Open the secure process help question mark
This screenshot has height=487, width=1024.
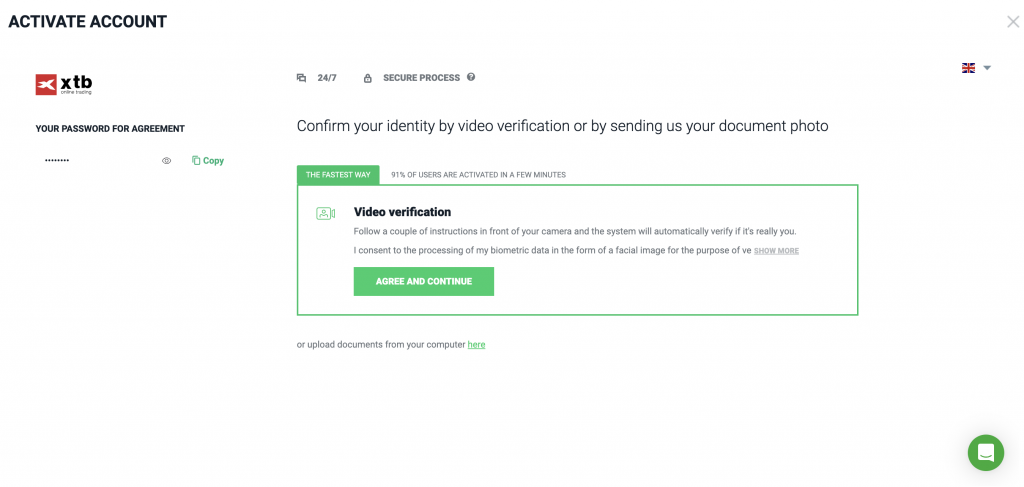click(x=471, y=77)
